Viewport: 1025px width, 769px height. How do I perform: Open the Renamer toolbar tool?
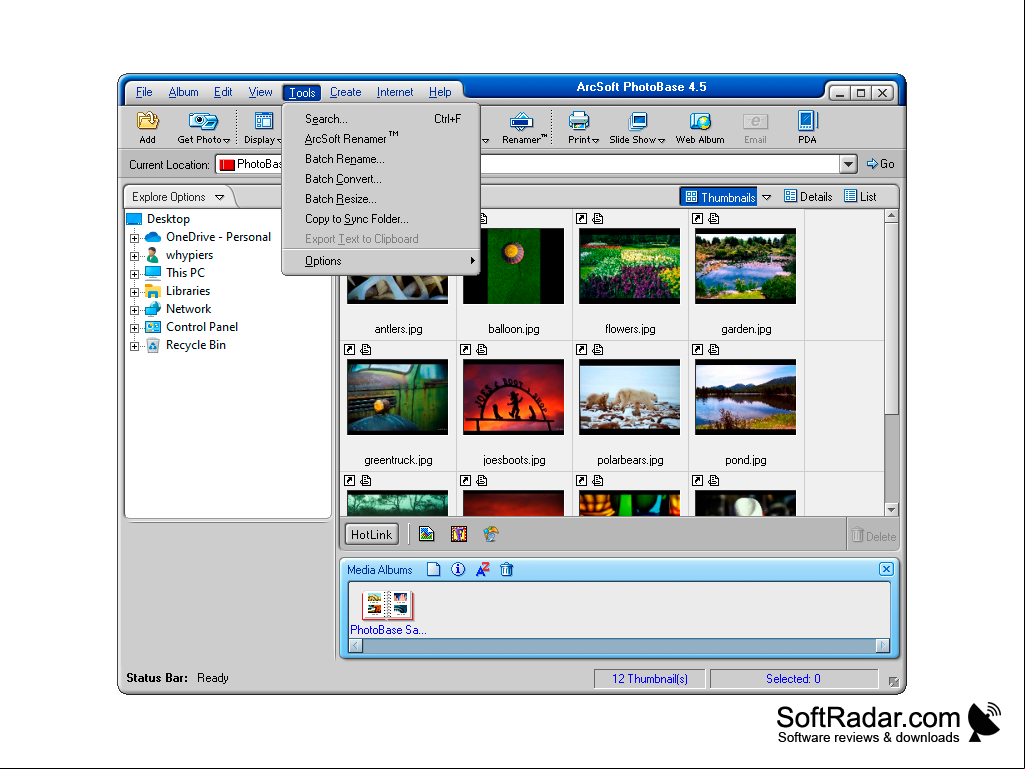pyautogui.click(x=521, y=122)
